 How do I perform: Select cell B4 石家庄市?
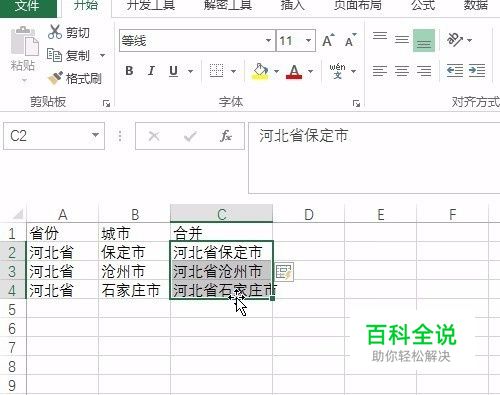(x=134, y=290)
